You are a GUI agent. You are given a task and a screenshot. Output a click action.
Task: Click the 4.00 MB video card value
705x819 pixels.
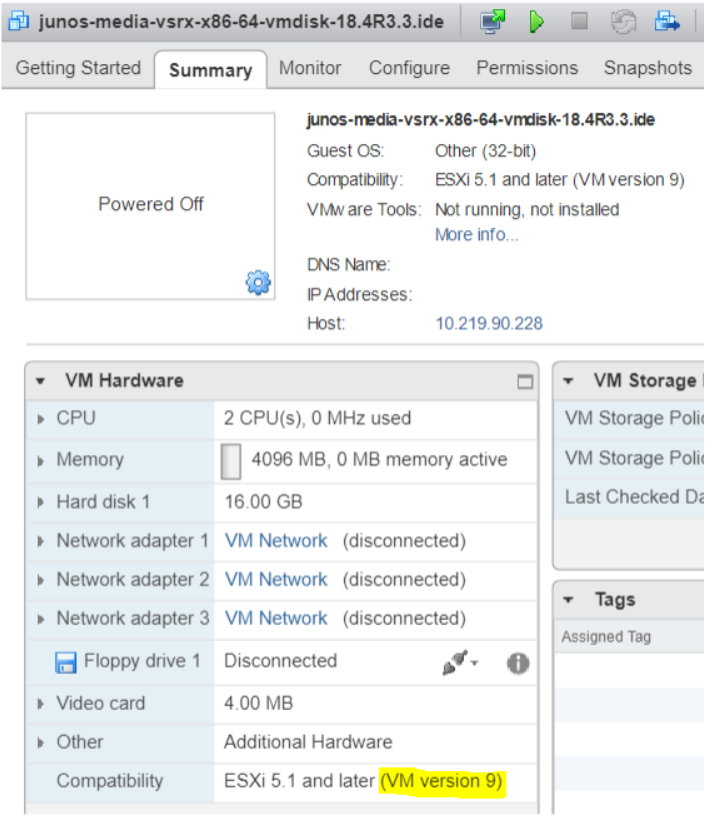click(258, 704)
